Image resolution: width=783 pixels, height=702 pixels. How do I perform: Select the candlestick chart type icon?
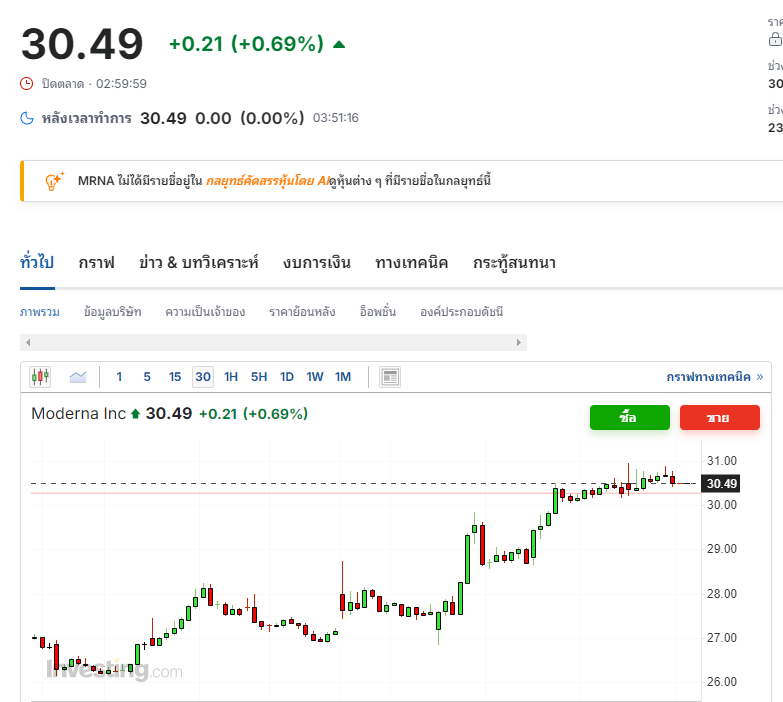pyautogui.click(x=40, y=377)
